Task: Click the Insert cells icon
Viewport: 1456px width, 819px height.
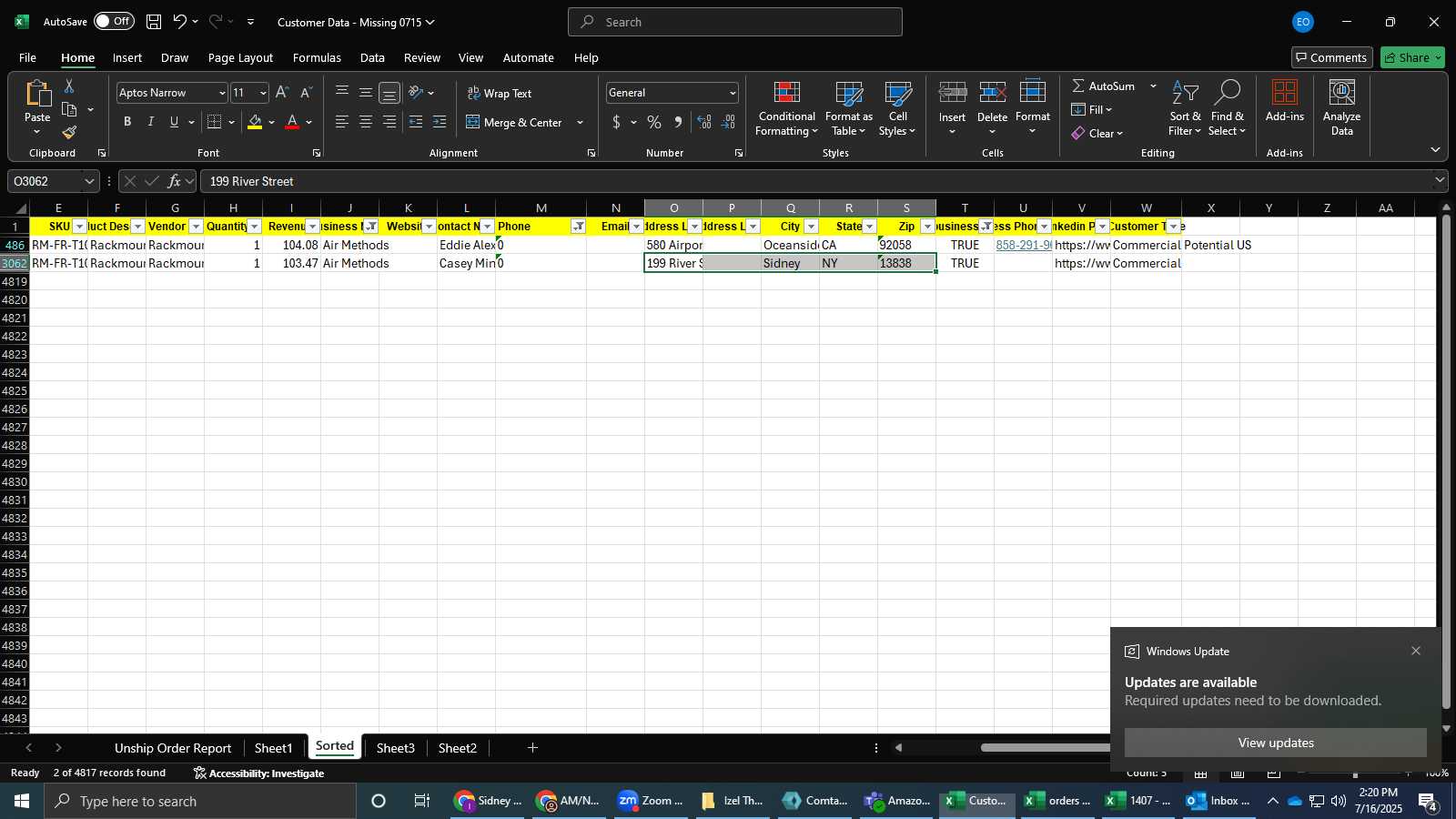Action: pos(952,93)
